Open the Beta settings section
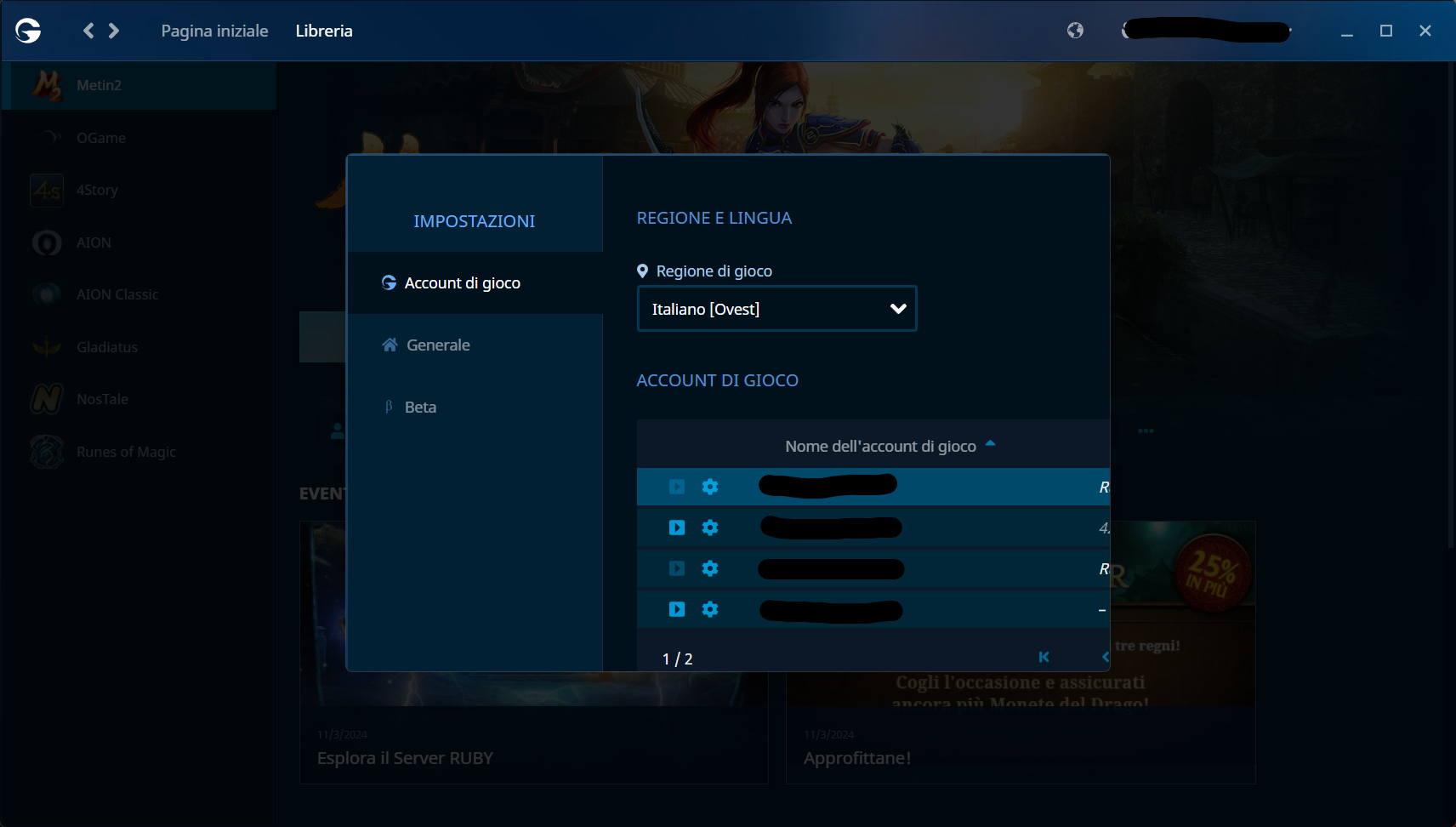Image resolution: width=1456 pixels, height=827 pixels. (475, 407)
